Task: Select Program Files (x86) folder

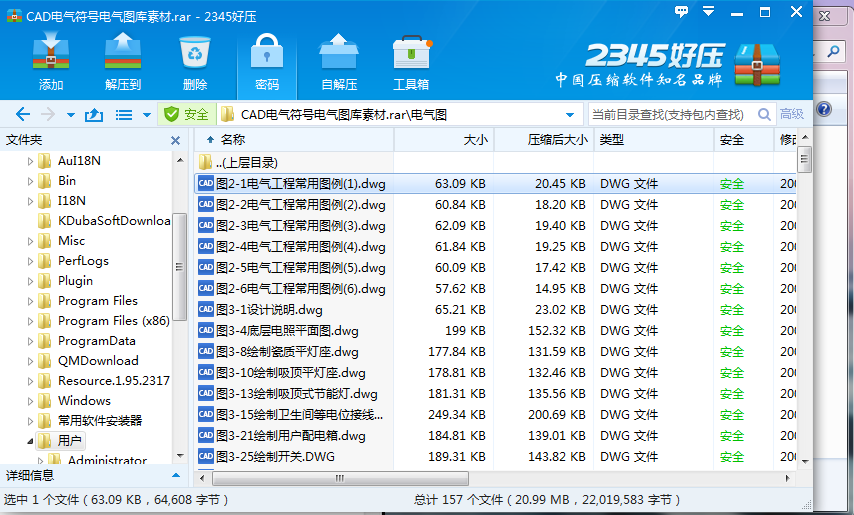Action: [x=104, y=321]
